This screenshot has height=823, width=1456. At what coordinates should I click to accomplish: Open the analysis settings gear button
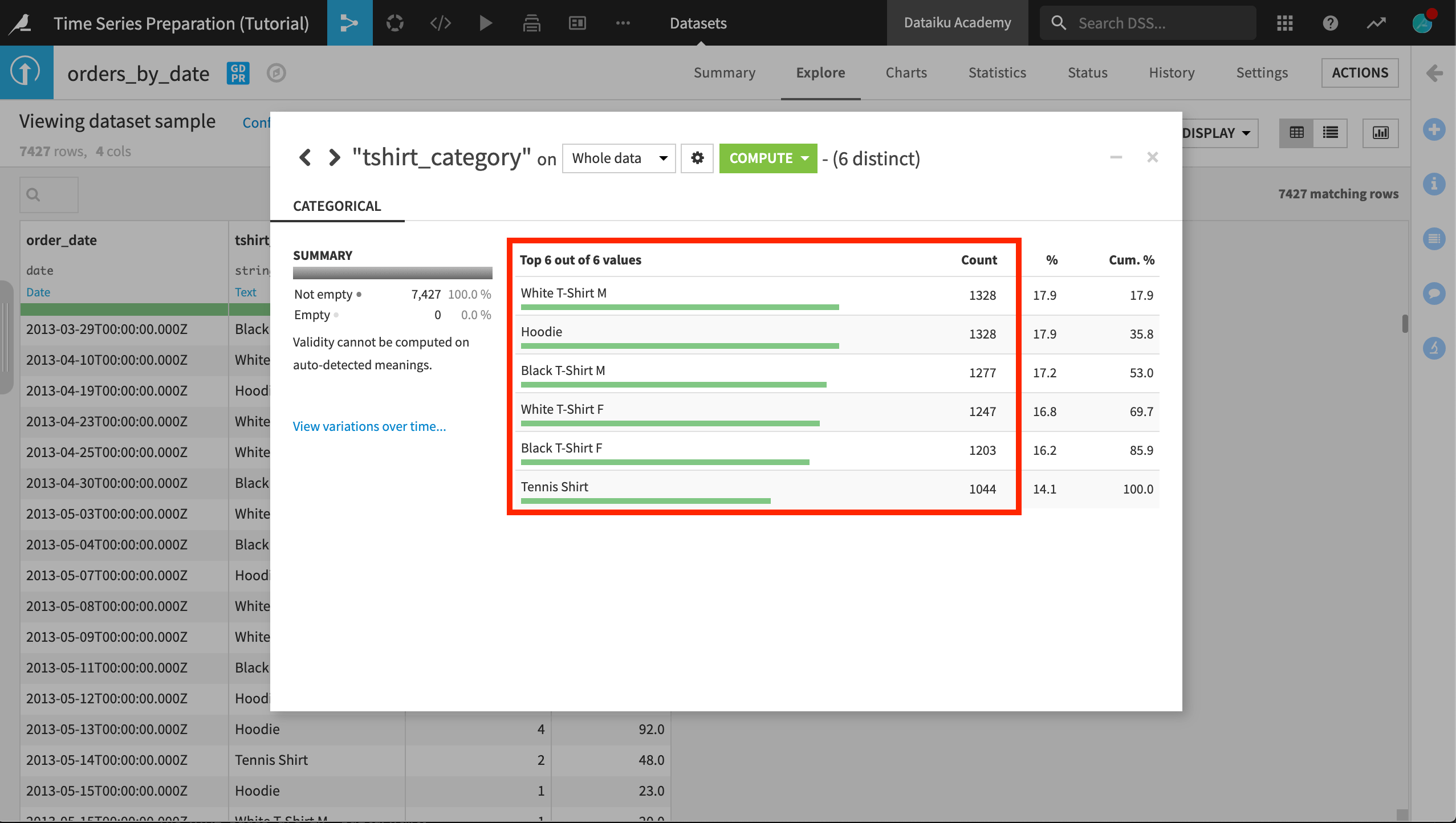[697, 158]
